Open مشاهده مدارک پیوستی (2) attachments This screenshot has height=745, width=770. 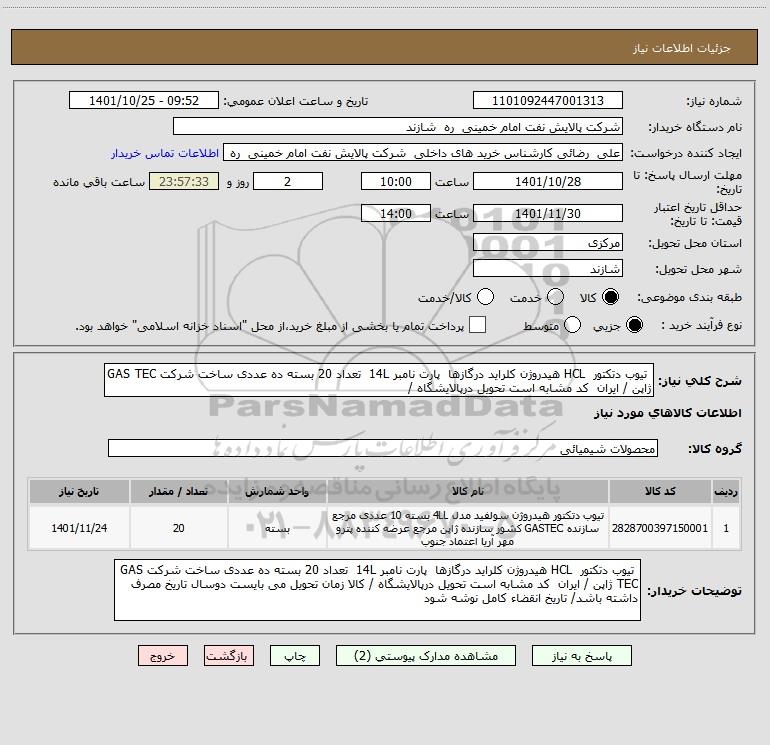pyautogui.click(x=426, y=656)
